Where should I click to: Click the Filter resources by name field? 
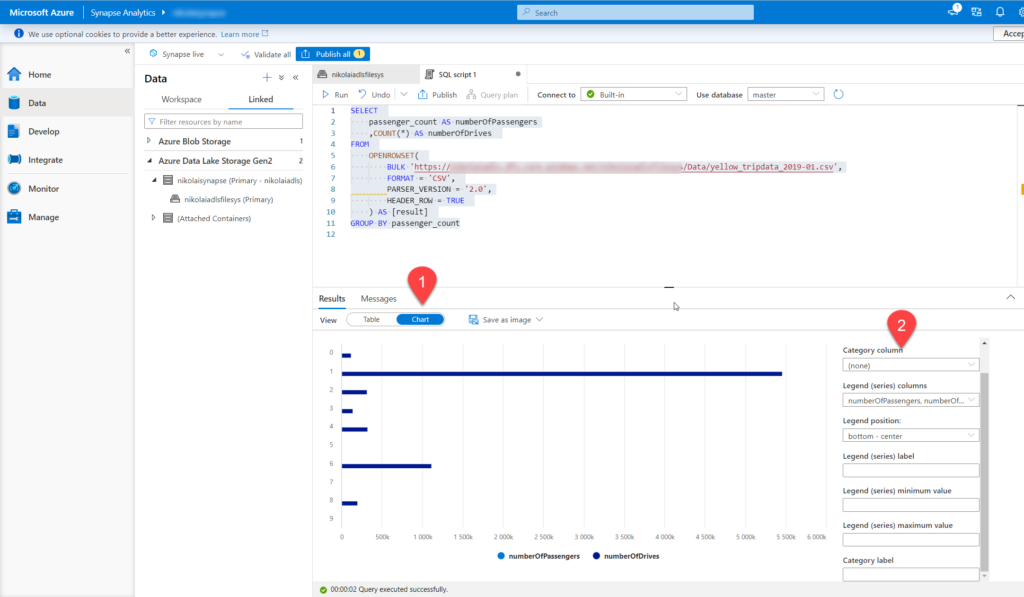pos(223,121)
